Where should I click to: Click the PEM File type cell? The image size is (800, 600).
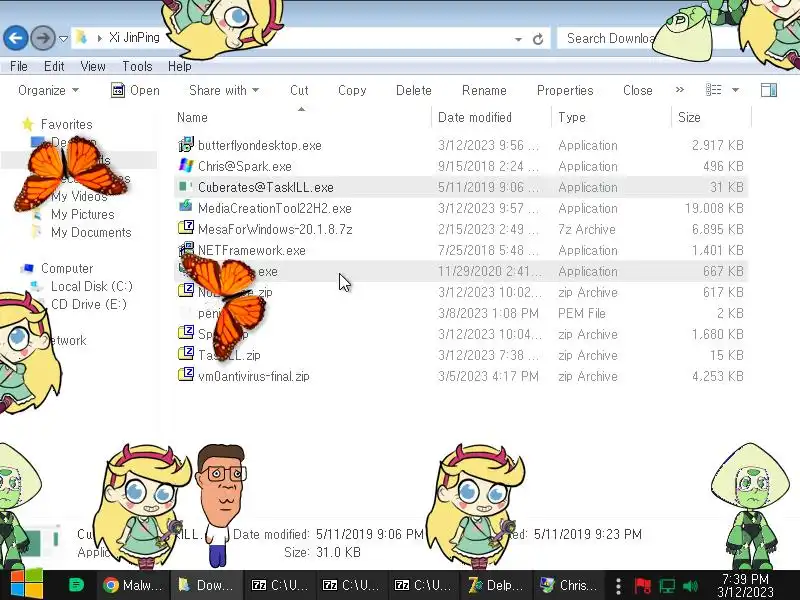[x=582, y=313]
